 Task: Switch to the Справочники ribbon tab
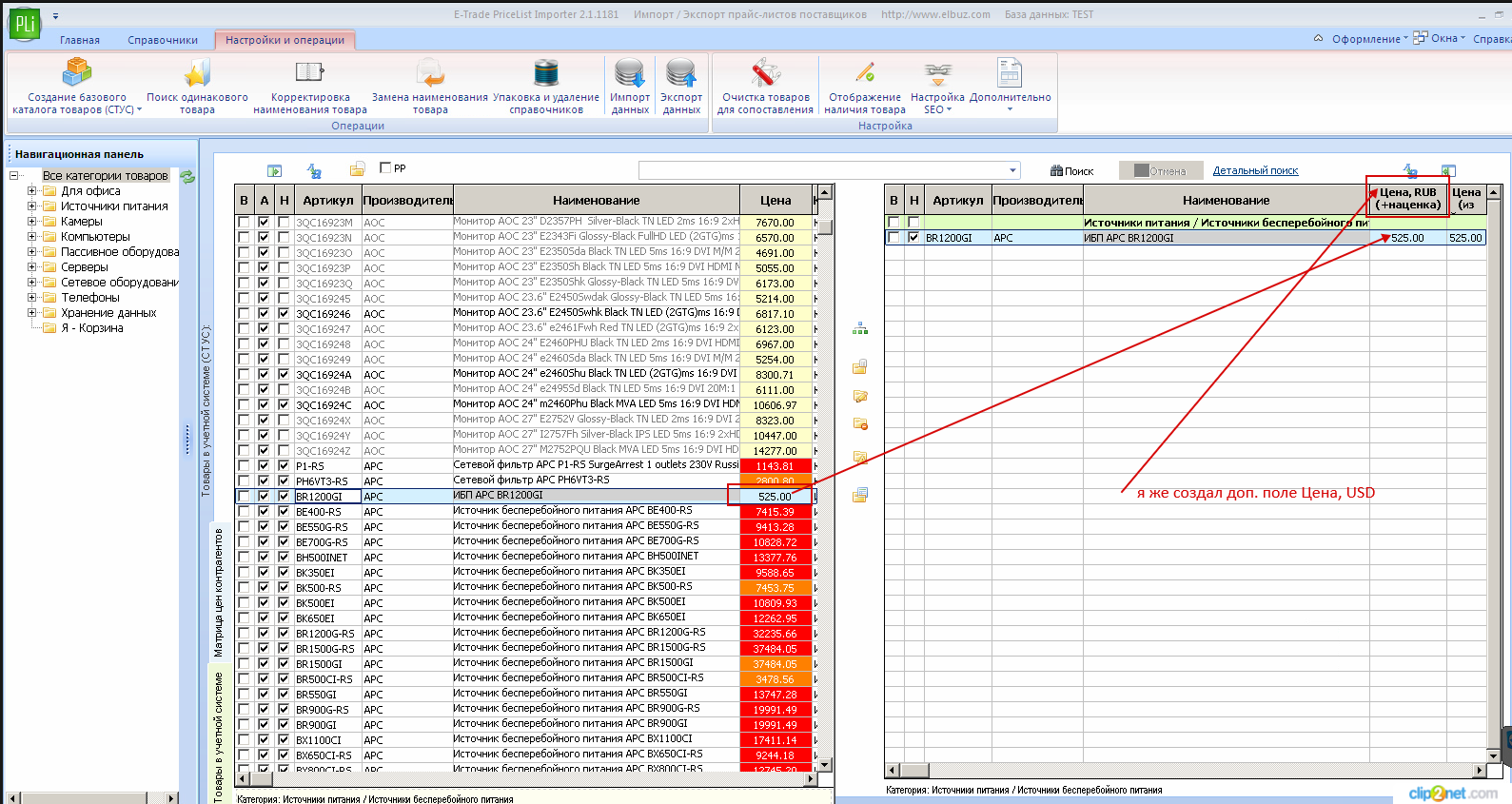coord(163,40)
